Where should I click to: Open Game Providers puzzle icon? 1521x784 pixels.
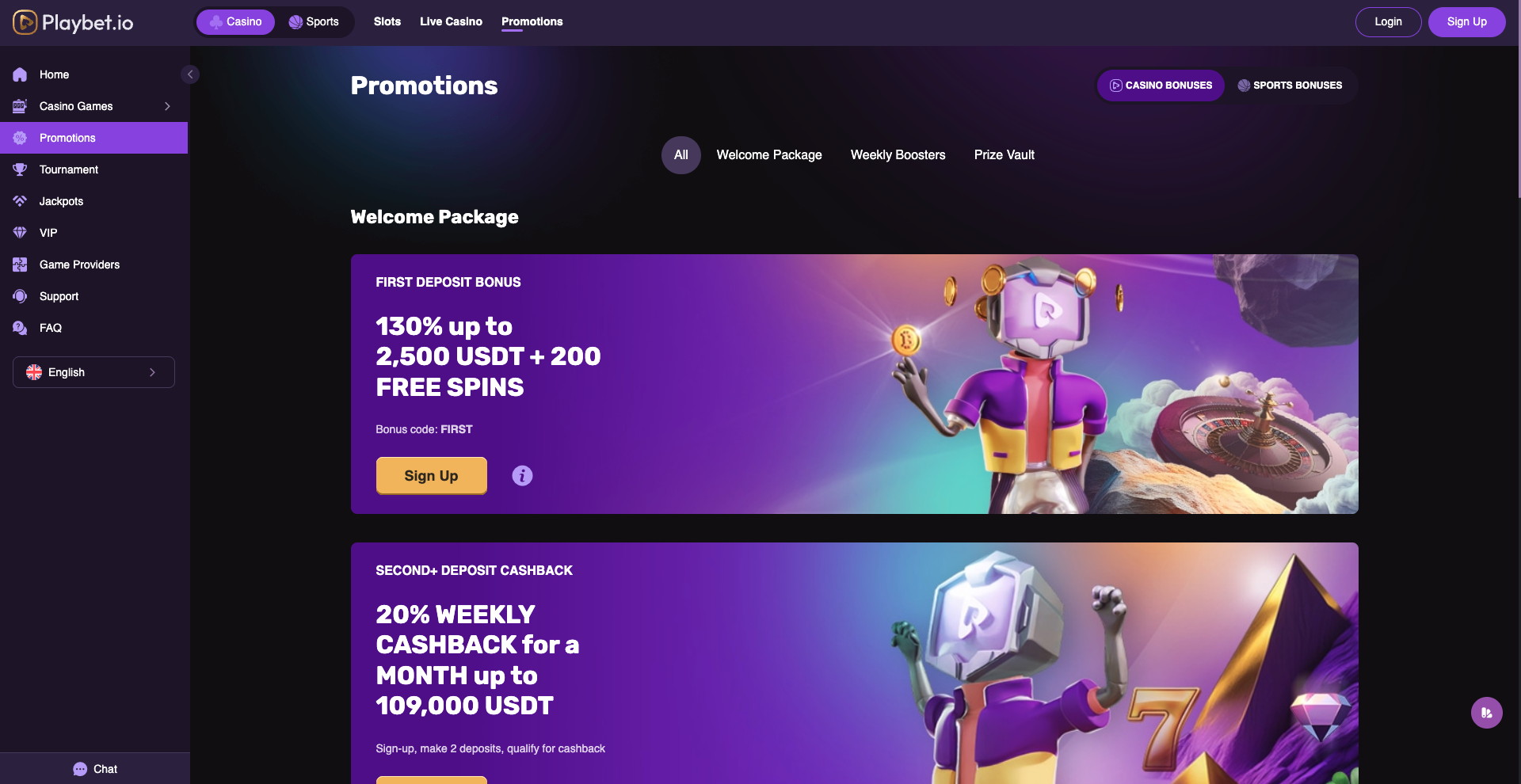(x=20, y=265)
